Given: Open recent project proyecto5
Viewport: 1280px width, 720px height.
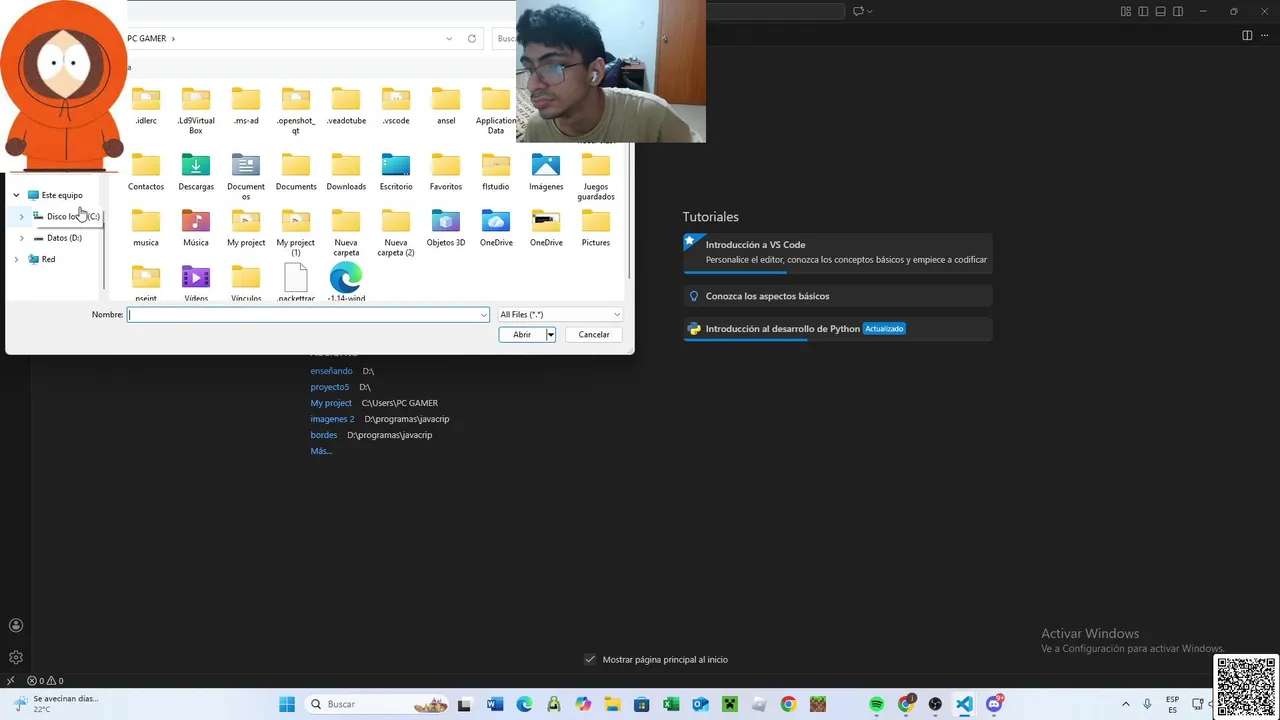Looking at the screenshot, I should click(330, 387).
